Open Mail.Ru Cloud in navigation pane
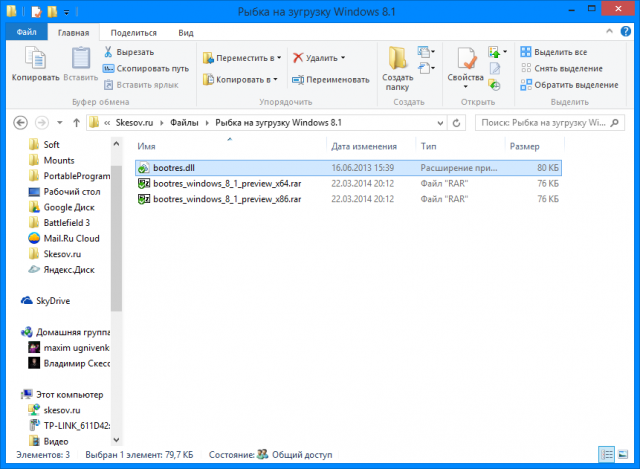640x469 pixels. tap(64, 238)
